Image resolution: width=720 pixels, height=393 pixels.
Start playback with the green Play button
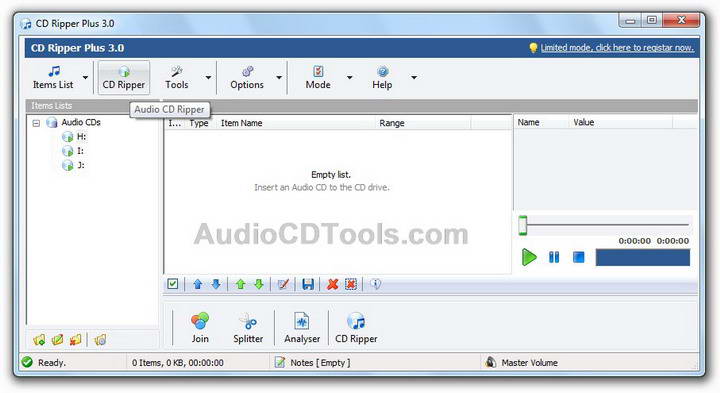pos(529,257)
